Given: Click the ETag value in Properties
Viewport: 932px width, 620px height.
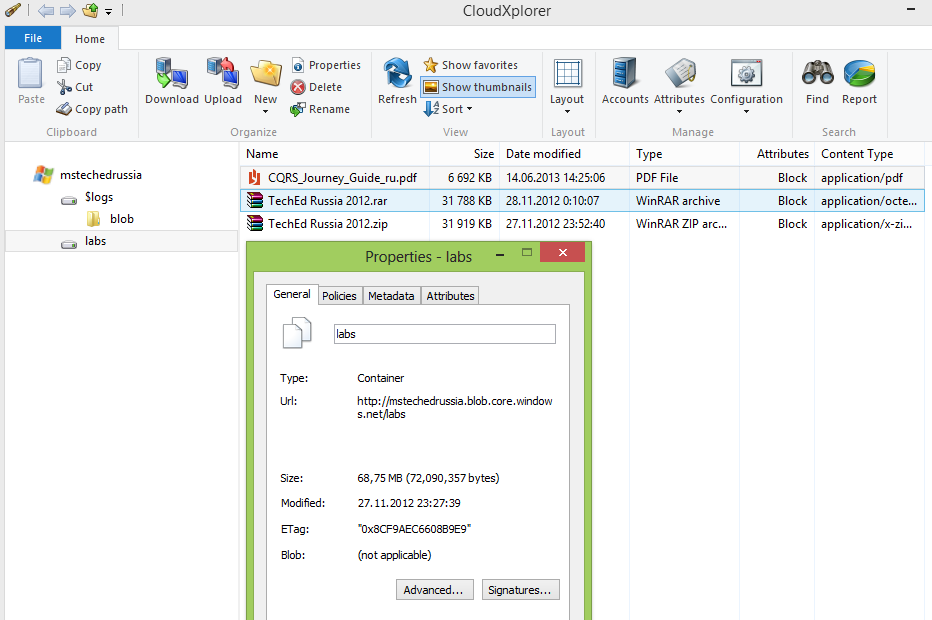Looking at the screenshot, I should point(414,529).
